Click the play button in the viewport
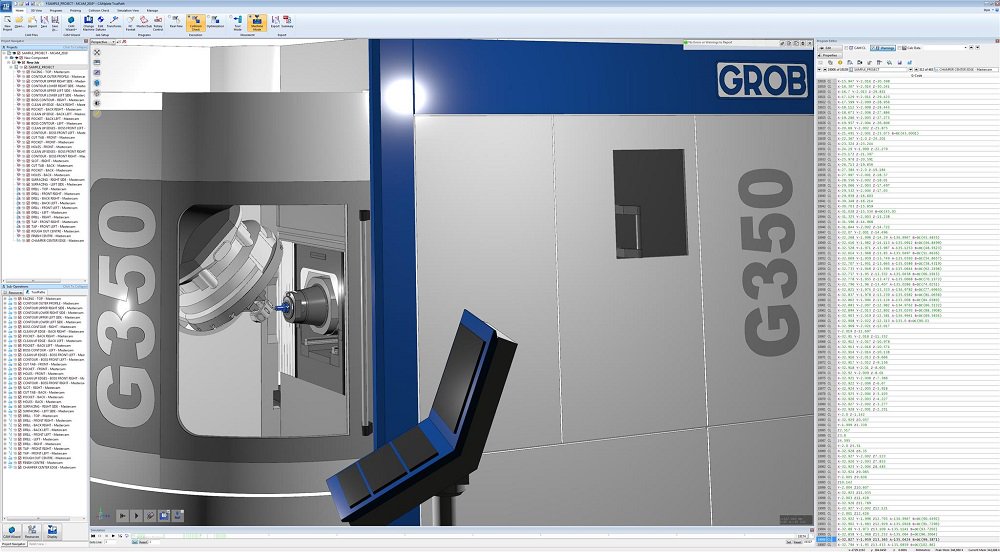1000x552 pixels. [136, 515]
